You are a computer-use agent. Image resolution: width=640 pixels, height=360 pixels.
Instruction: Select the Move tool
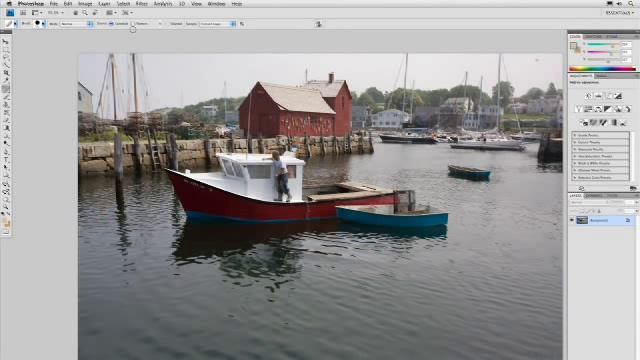point(6,42)
